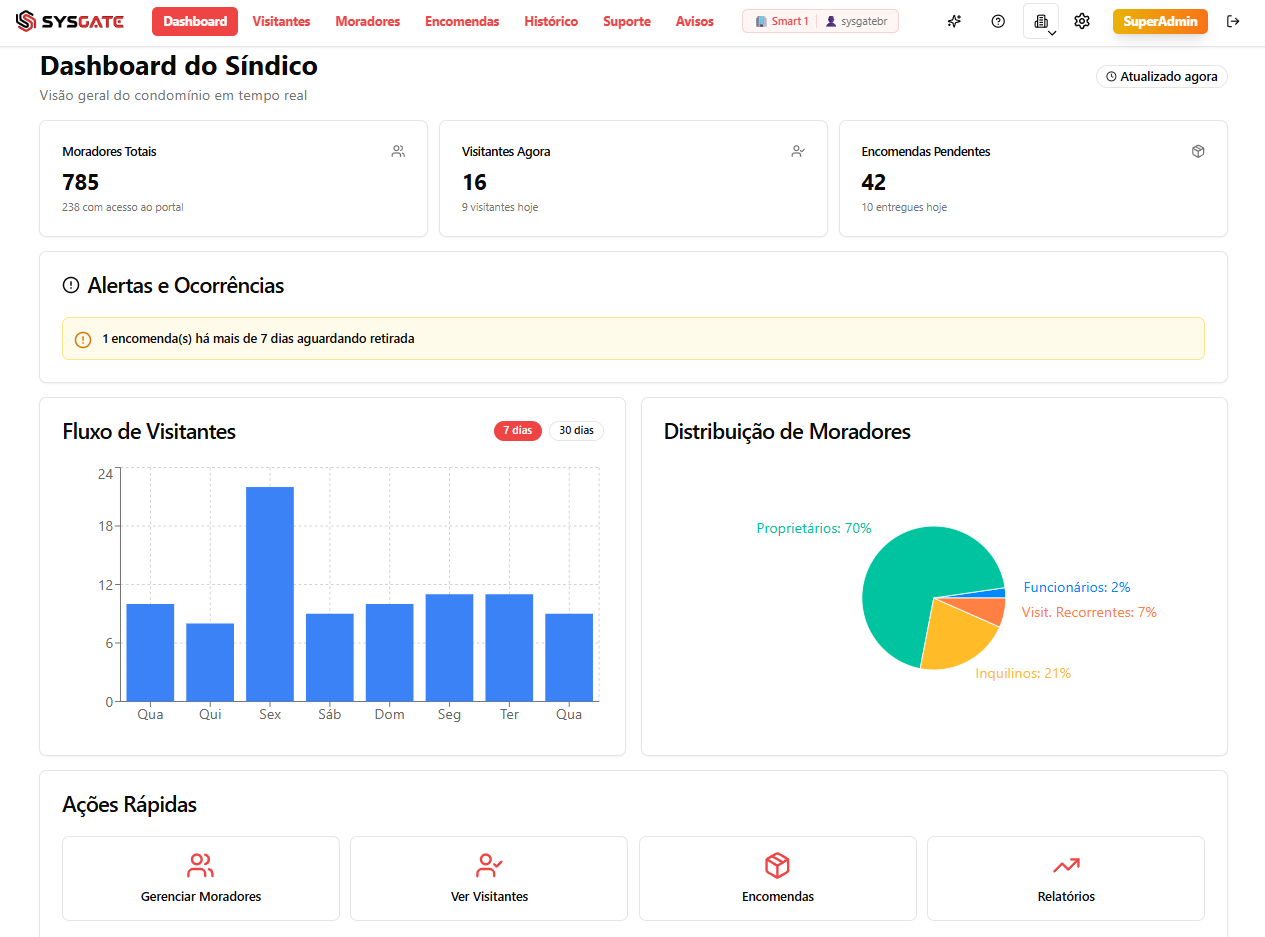
Task: Click the Seg bar in visitor chart
Action: (x=449, y=648)
